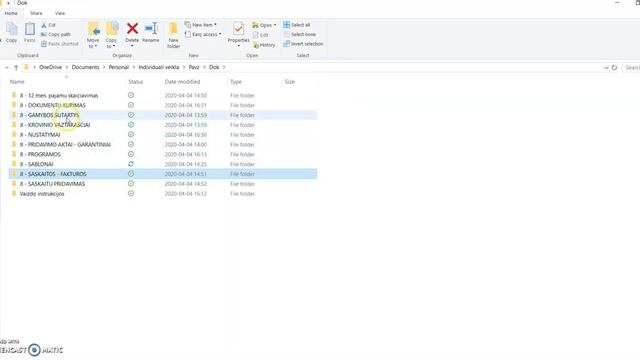Screen dimensions: 640x360
Task: Sort by the Date modified column header
Action: click(182, 82)
